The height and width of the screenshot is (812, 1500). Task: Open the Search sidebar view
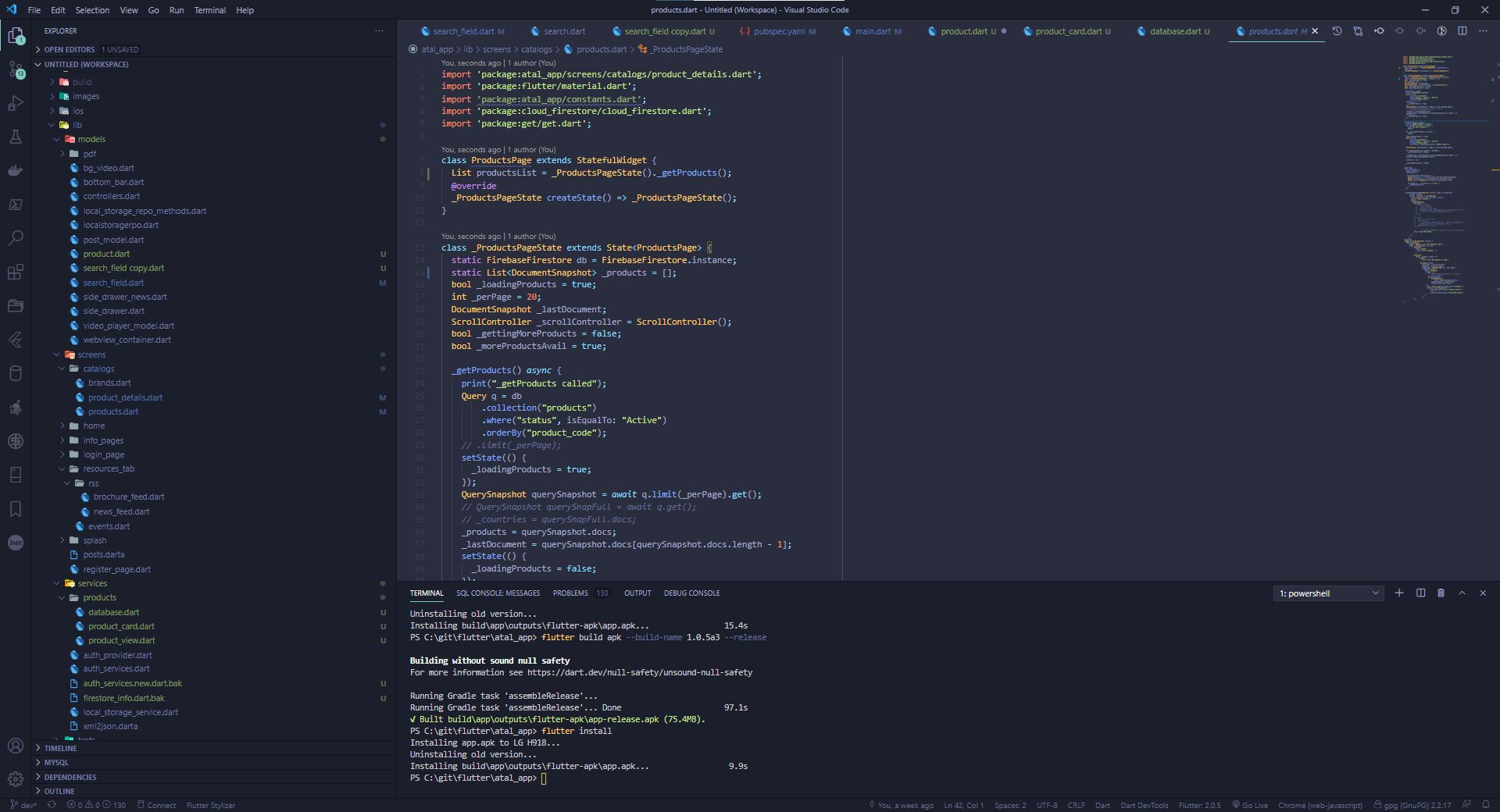pyautogui.click(x=16, y=238)
